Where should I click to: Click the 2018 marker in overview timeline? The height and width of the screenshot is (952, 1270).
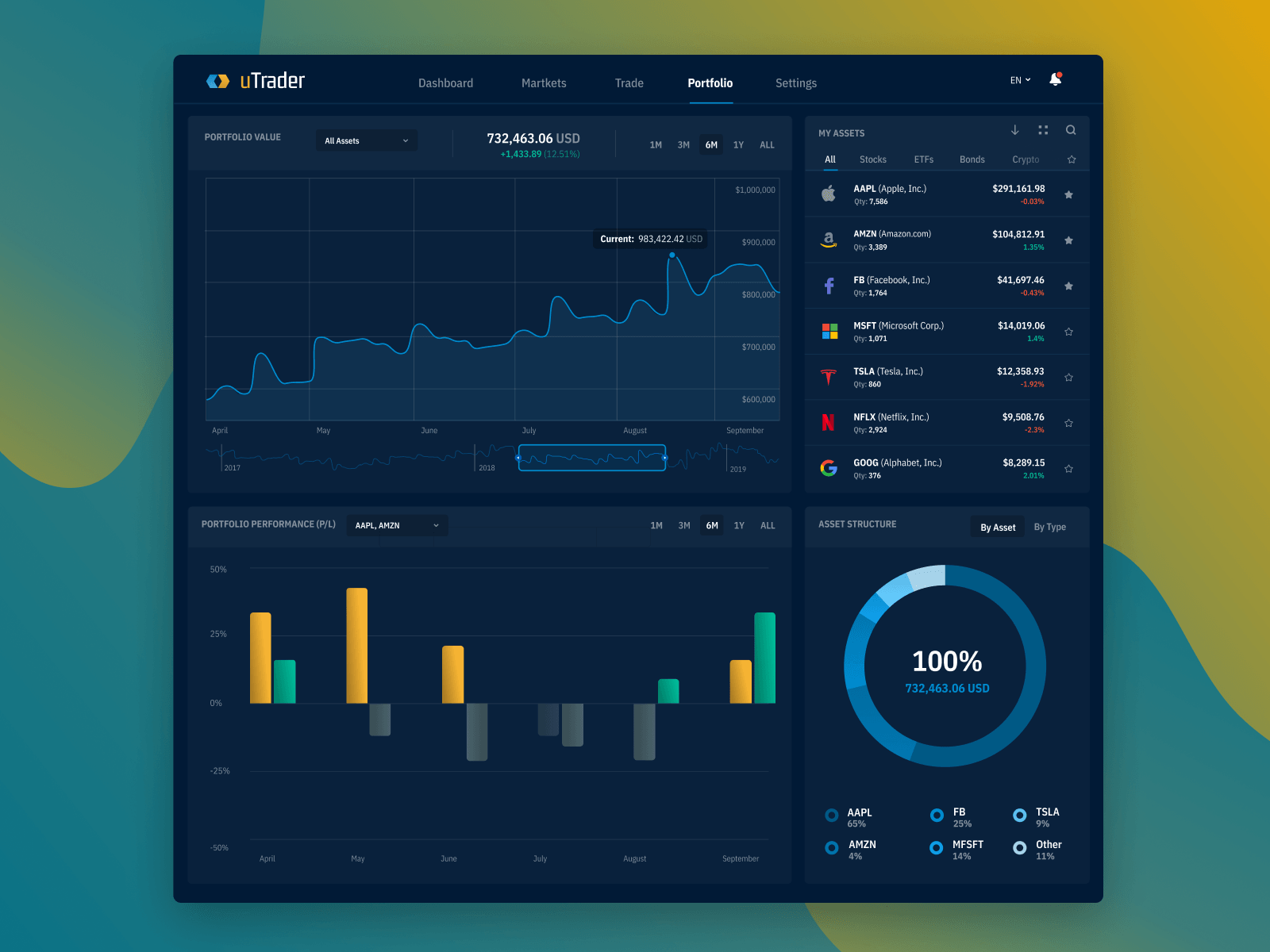coord(487,468)
